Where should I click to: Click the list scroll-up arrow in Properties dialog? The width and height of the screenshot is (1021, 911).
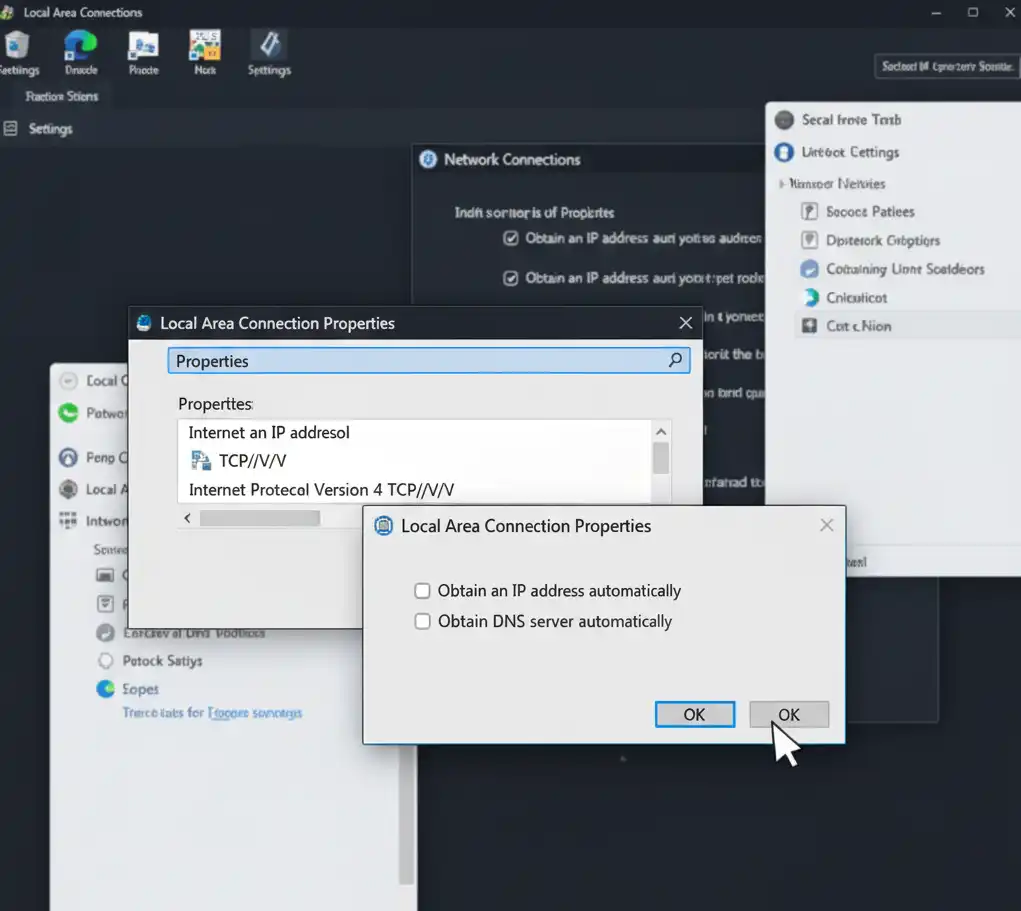point(660,431)
